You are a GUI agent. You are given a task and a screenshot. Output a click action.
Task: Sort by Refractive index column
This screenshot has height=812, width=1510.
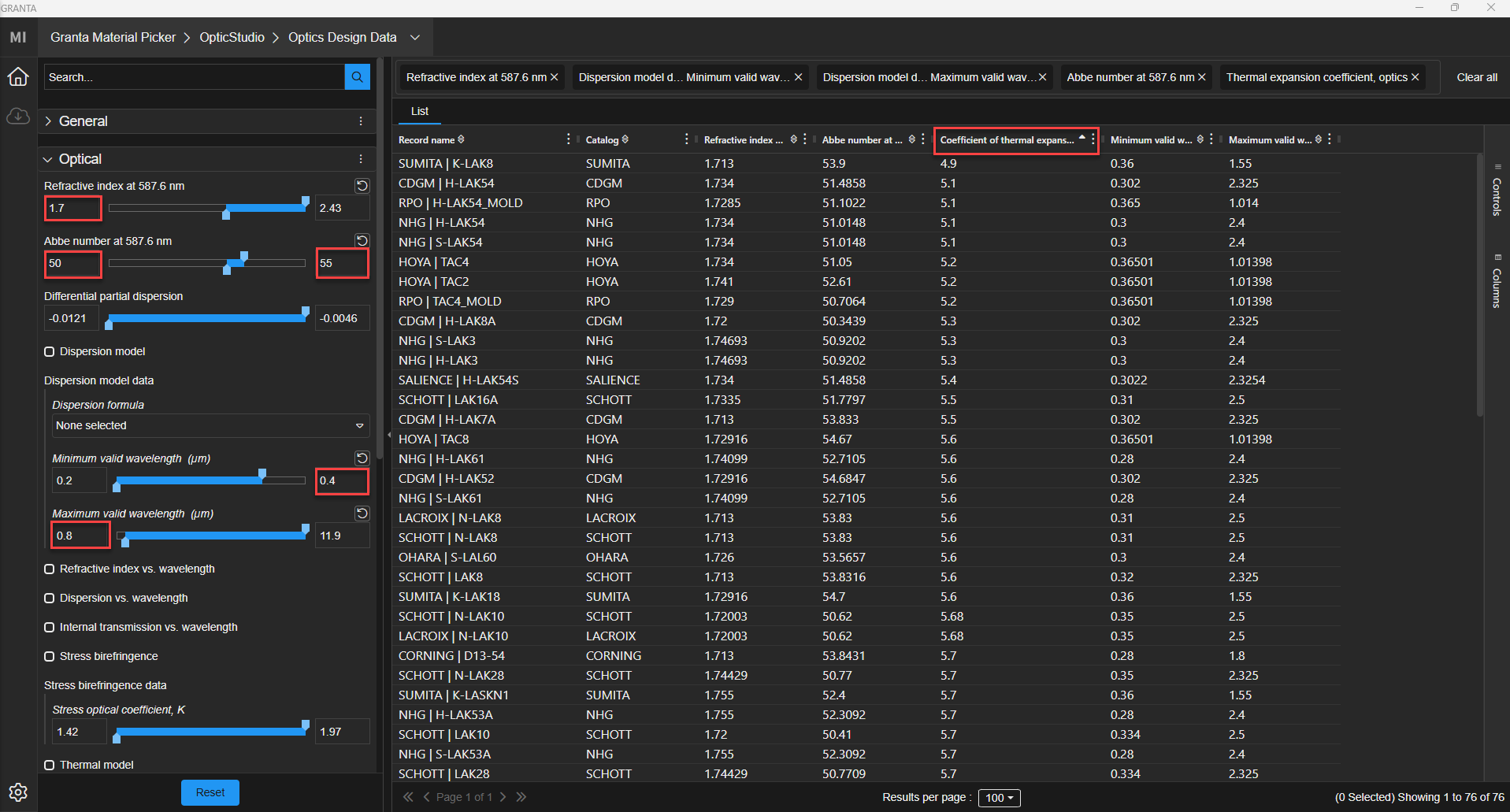click(x=794, y=139)
